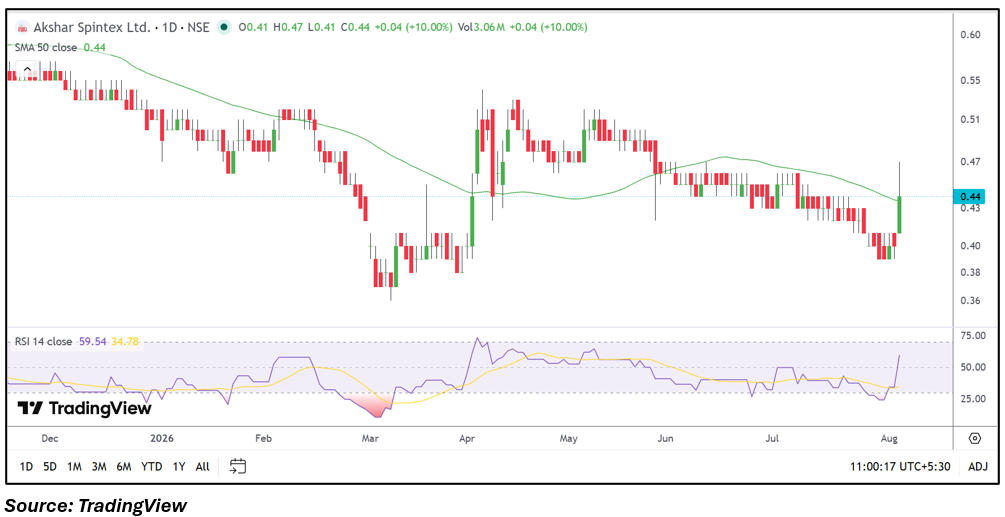Click the 0.60 price axis label
The width and height of the screenshot is (1005, 517).
coord(968,34)
